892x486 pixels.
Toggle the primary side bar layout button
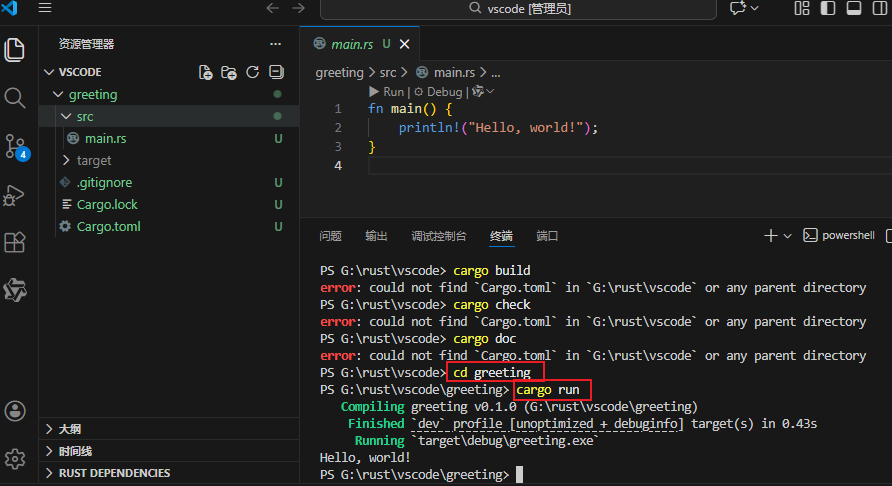point(828,8)
